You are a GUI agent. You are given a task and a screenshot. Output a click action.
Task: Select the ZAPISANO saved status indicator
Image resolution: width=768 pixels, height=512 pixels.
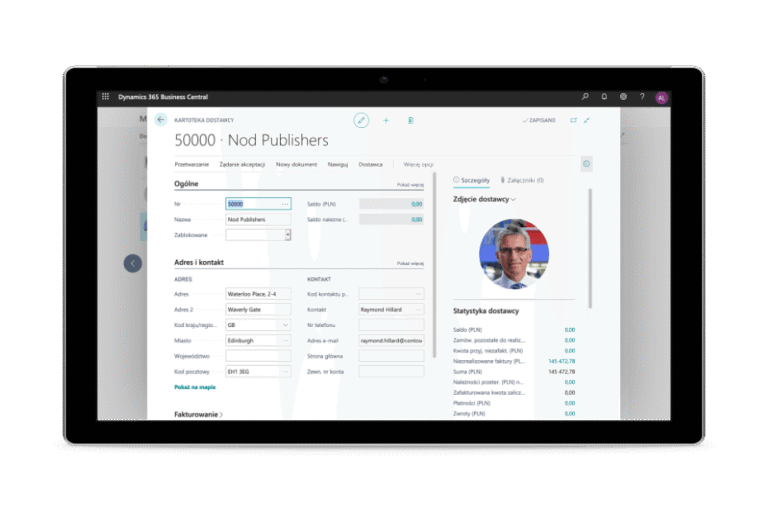539,120
